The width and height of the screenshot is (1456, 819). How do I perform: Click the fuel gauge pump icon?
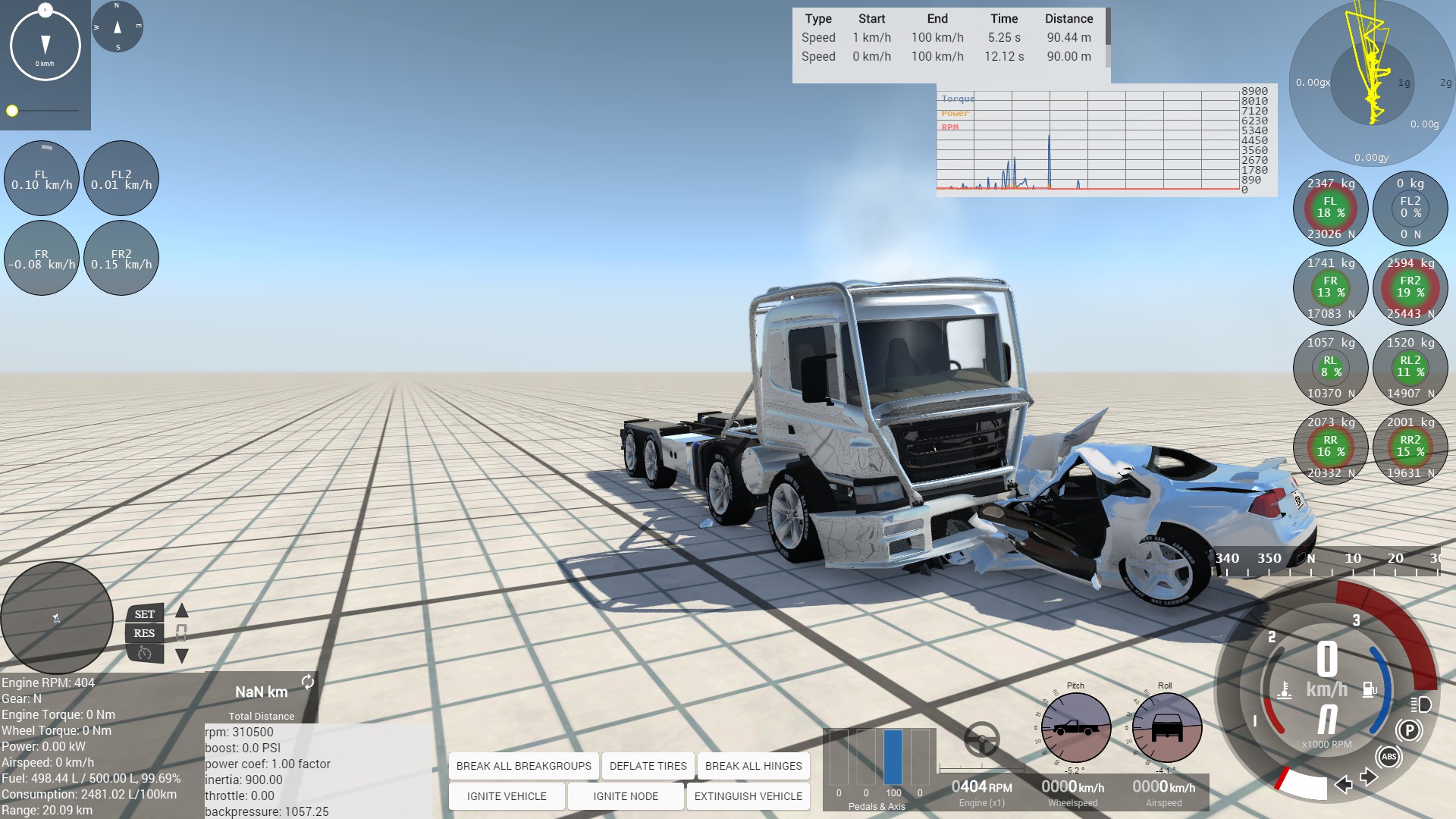click(x=1370, y=689)
